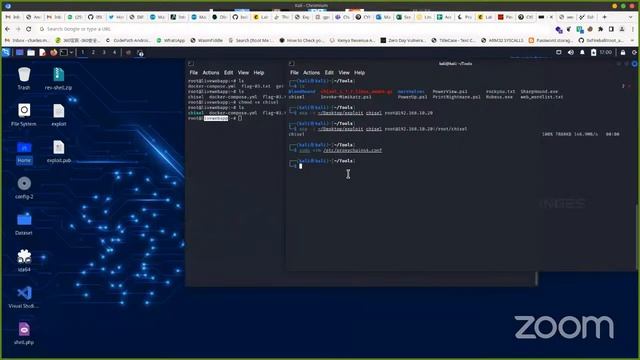Viewport: 640px width, 360px height.
Task: Open the config-2 disc icon
Action: tap(24, 188)
